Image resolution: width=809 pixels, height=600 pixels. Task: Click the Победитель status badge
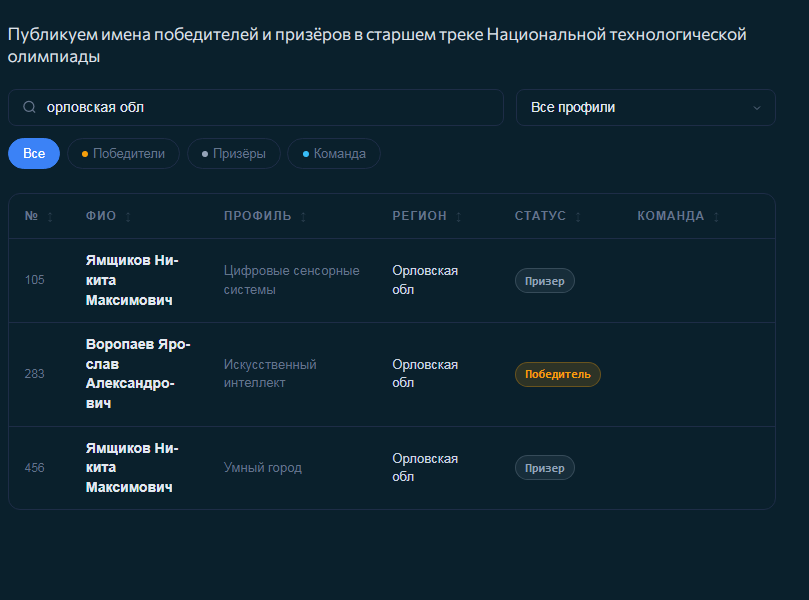point(557,375)
